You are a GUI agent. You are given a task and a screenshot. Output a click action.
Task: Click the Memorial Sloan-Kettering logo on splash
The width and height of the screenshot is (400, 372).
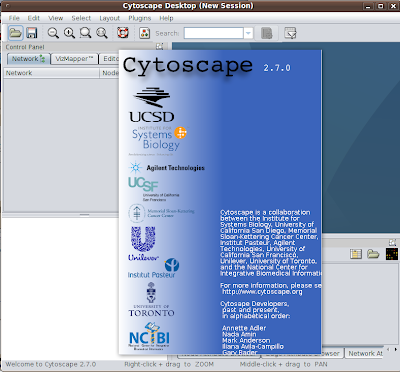(161, 213)
